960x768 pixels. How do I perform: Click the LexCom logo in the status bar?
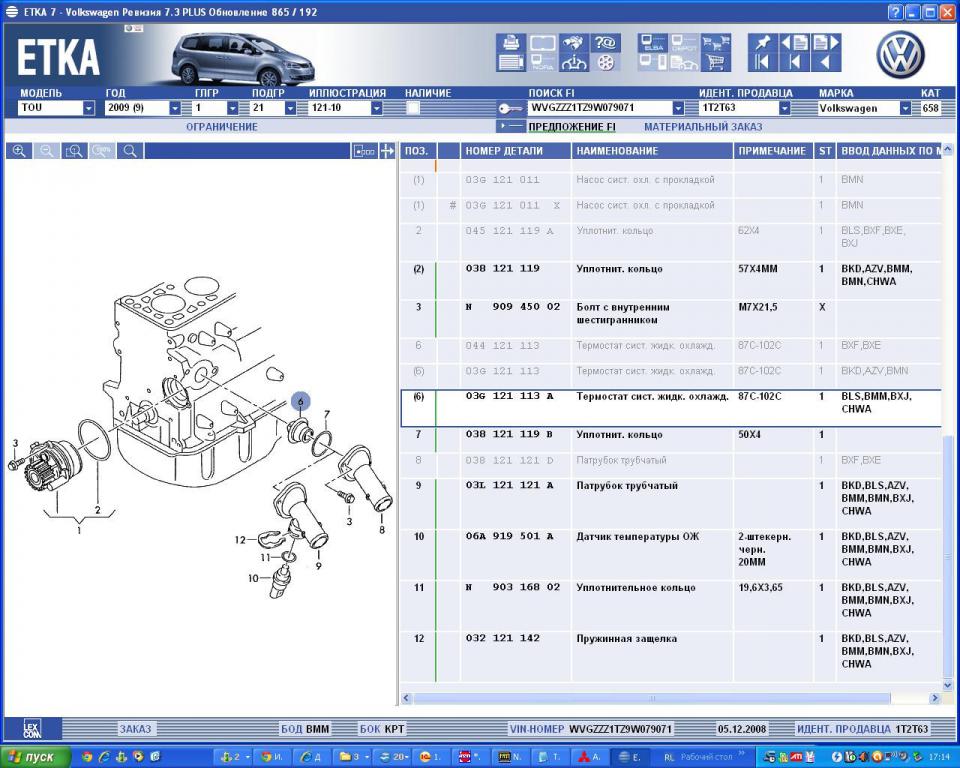coord(33,729)
